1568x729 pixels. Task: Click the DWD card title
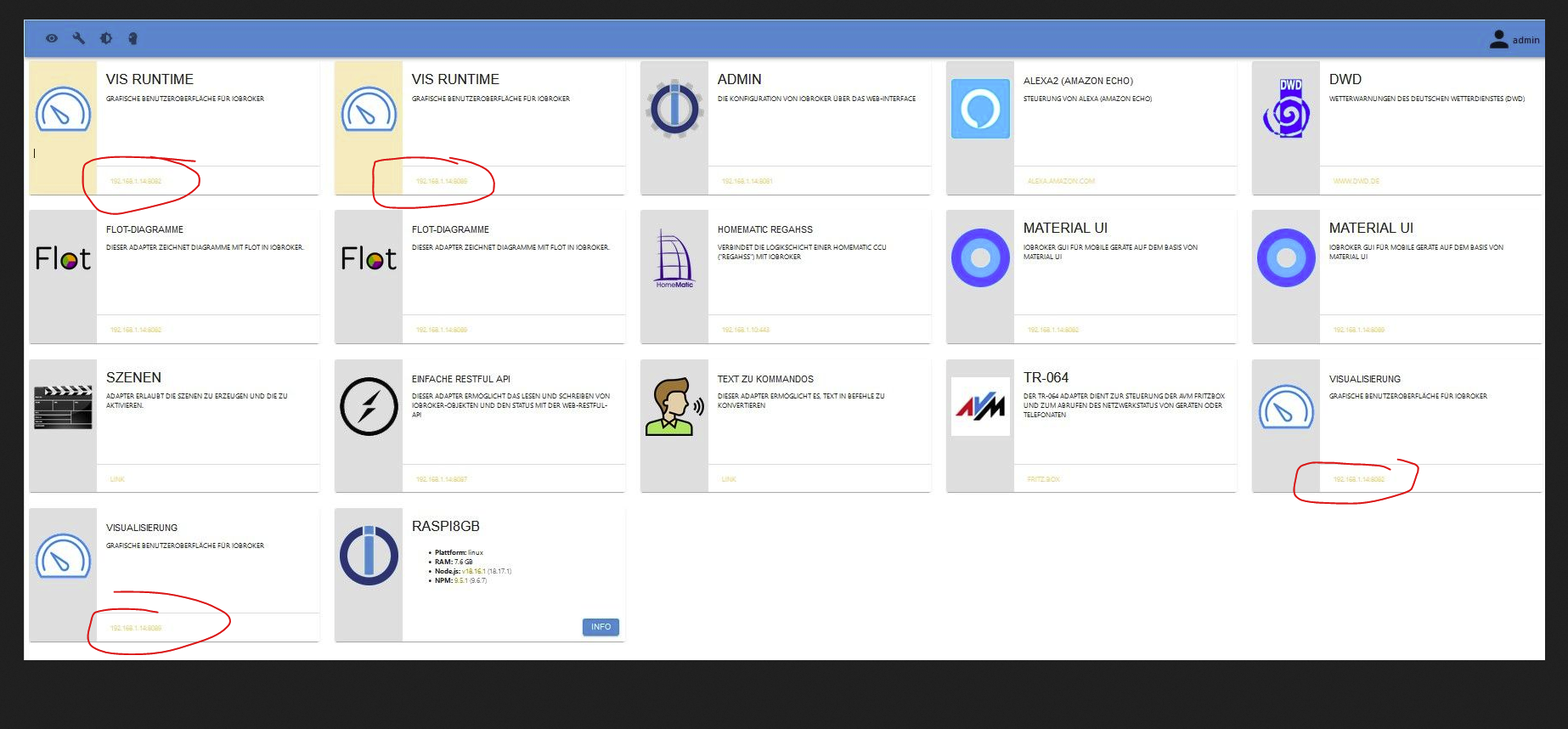(1345, 79)
